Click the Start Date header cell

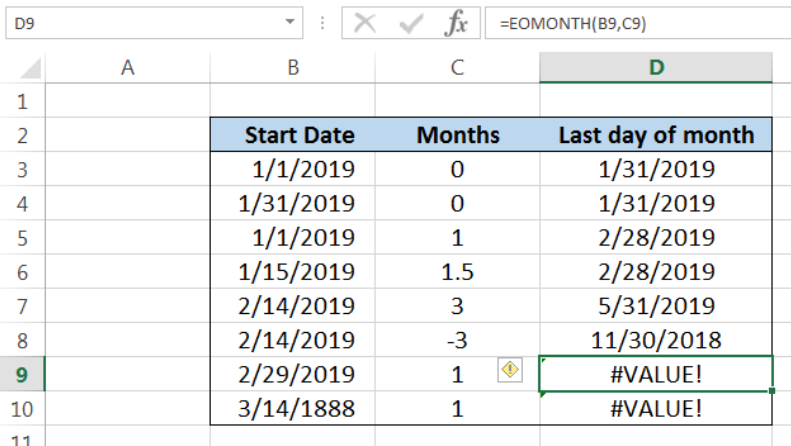coord(292,136)
